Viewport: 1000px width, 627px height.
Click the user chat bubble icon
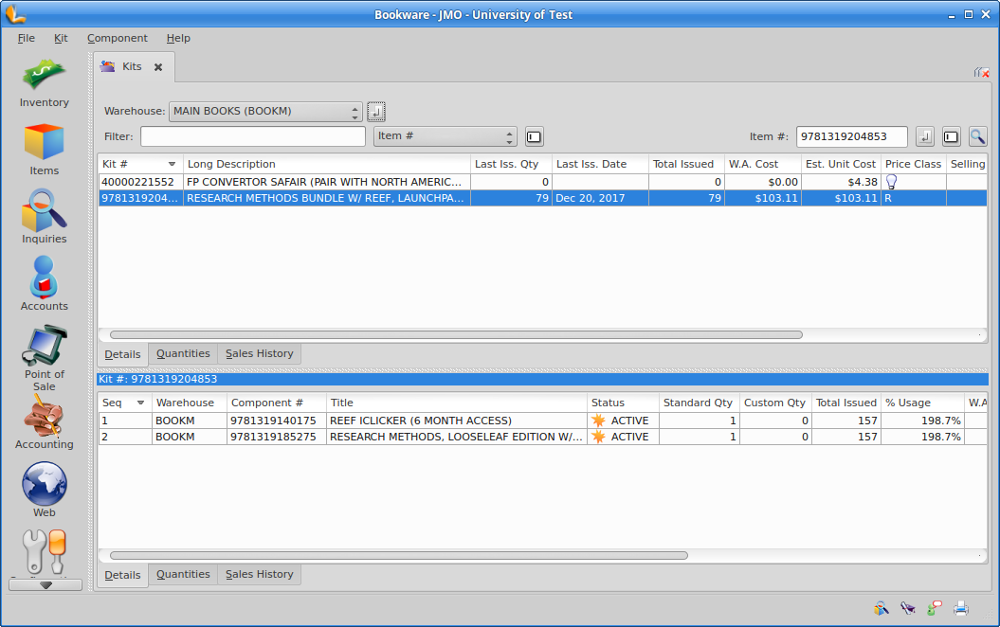(x=934, y=607)
